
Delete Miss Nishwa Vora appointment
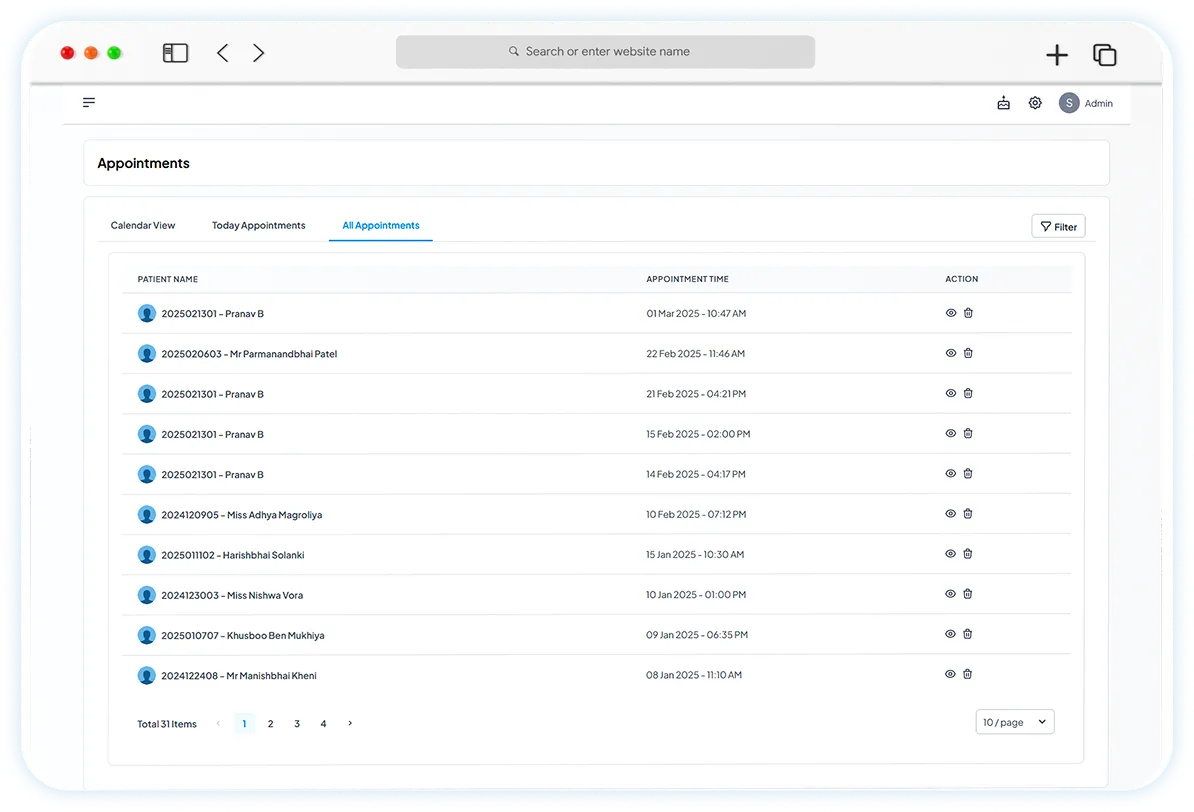click(968, 594)
